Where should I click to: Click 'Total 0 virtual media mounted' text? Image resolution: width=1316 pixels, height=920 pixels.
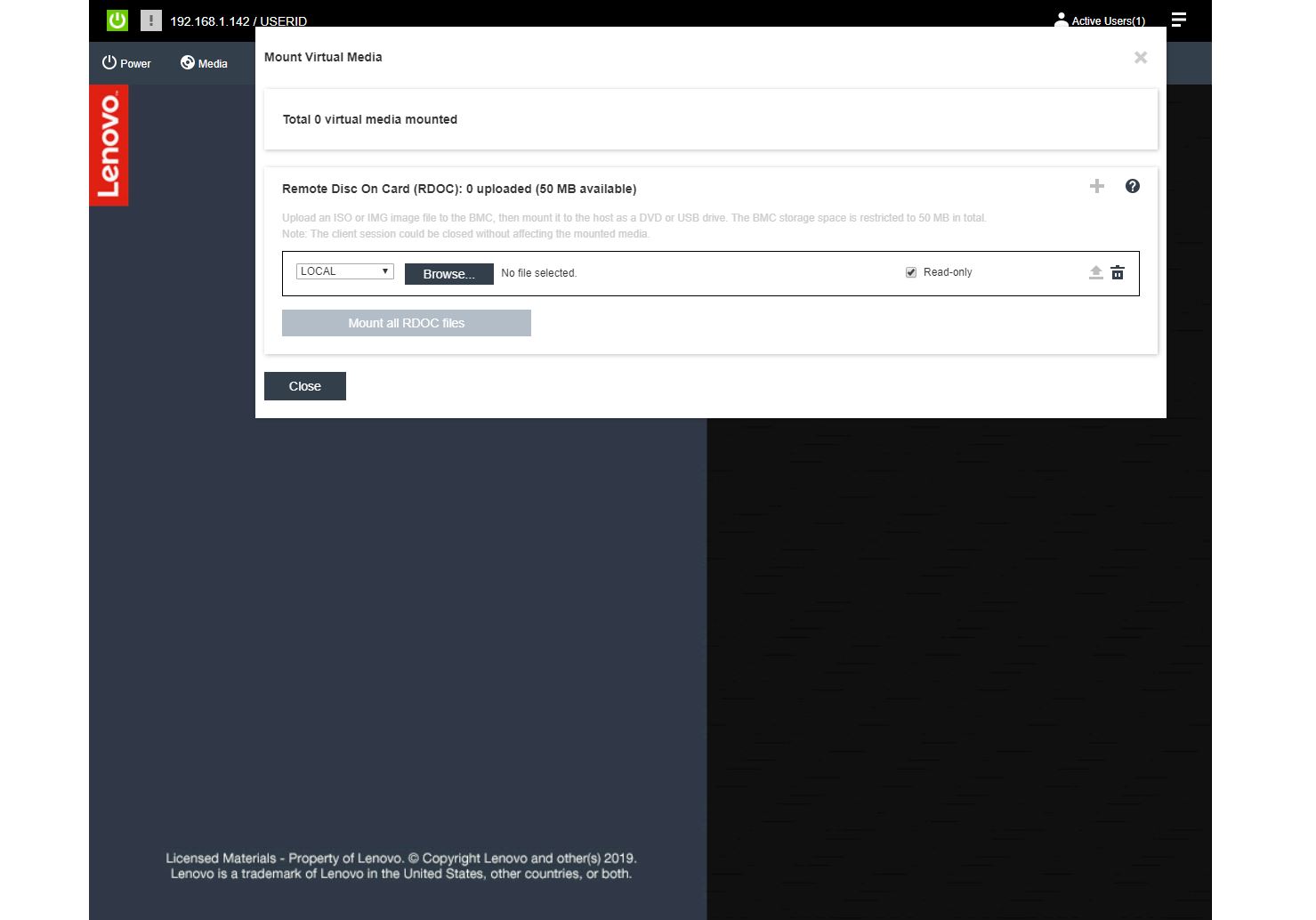point(370,119)
